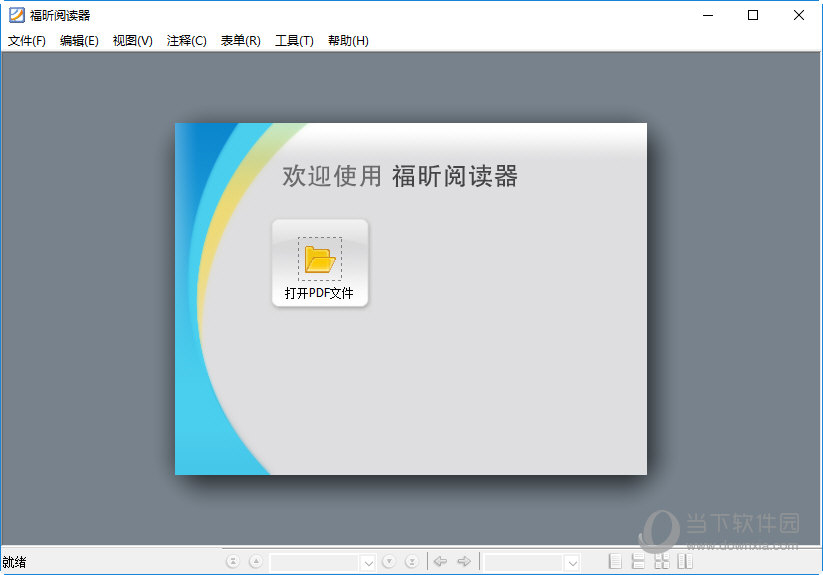
Task: Select continuous page layout icon
Action: click(x=638, y=561)
